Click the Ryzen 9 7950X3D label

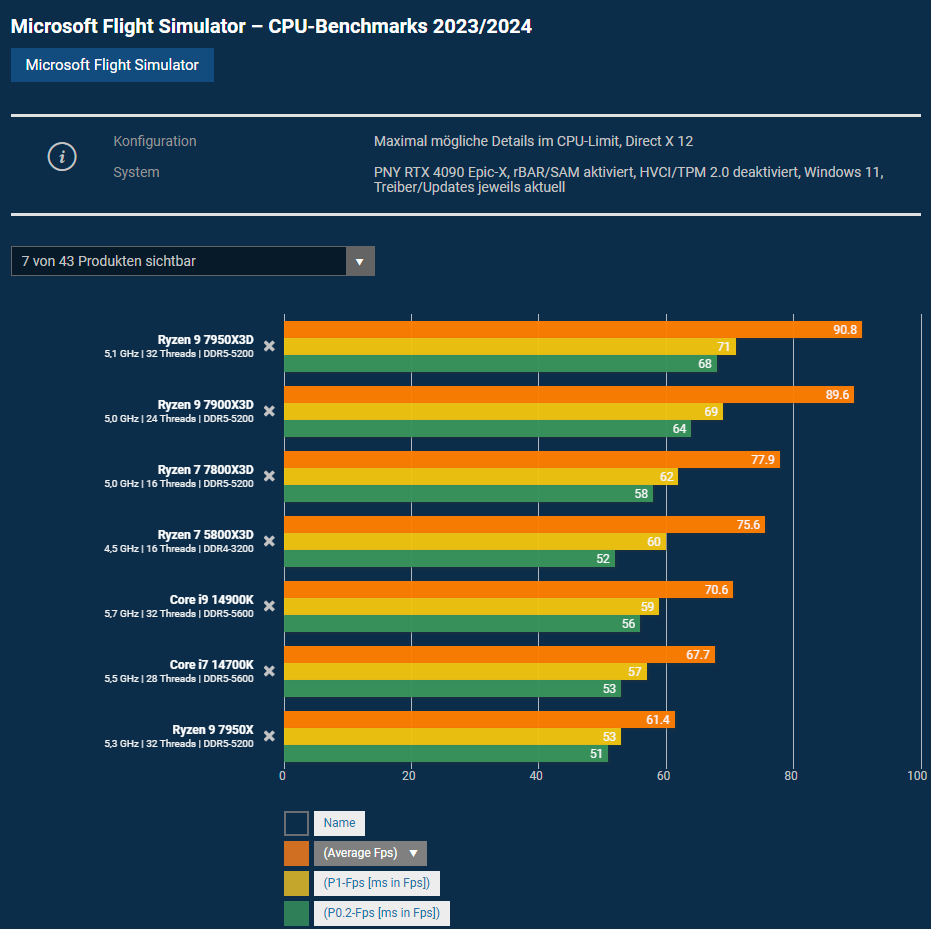click(x=205, y=340)
